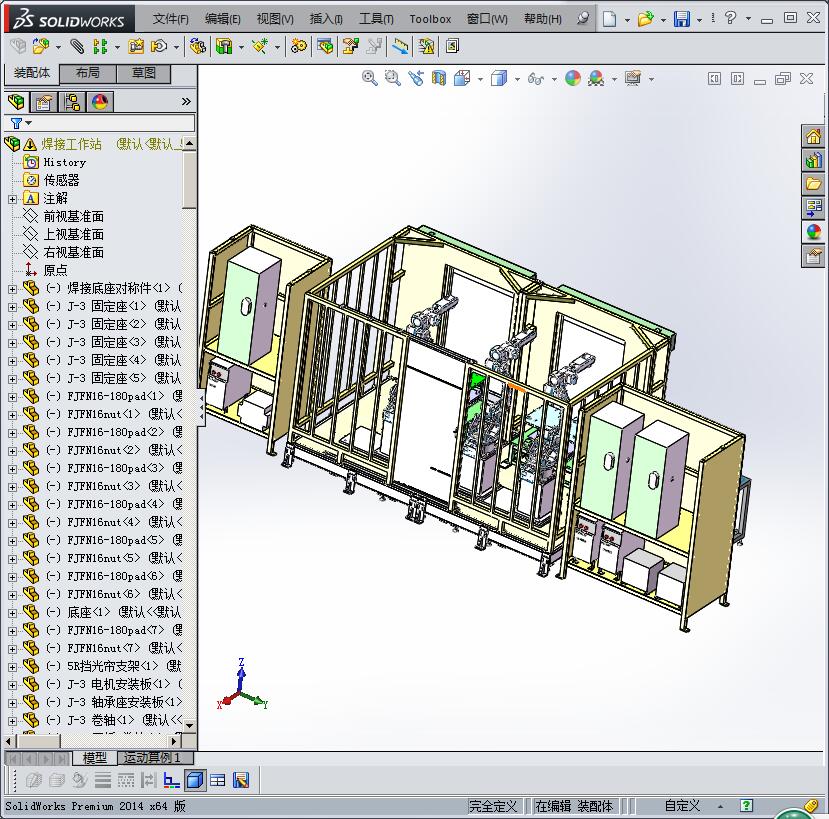829x819 pixels.
Task: Click the Smart Fasteners icon
Action: [136, 47]
